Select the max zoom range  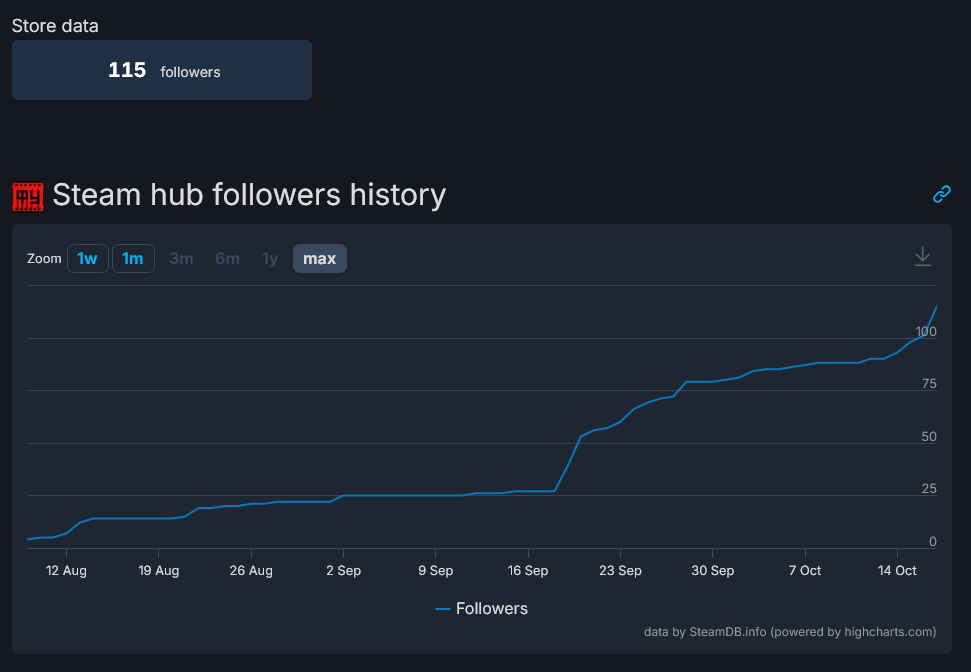pyautogui.click(x=320, y=258)
